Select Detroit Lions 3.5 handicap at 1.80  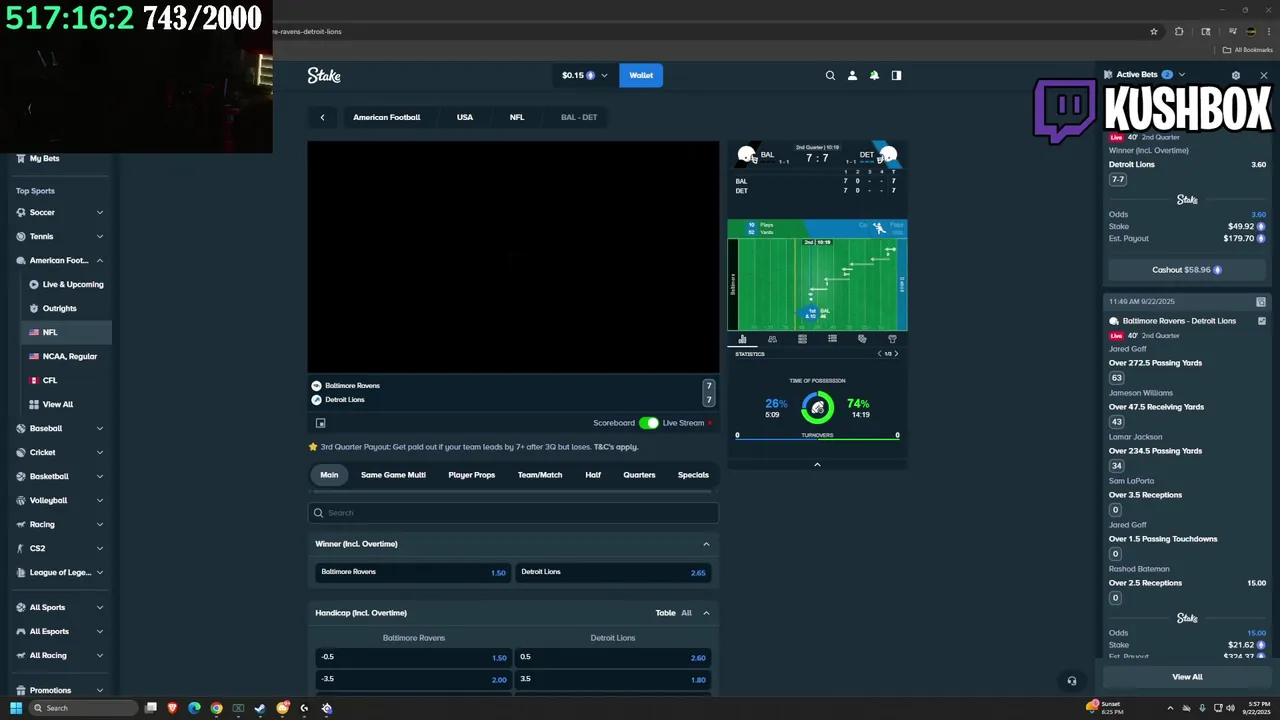click(x=613, y=679)
